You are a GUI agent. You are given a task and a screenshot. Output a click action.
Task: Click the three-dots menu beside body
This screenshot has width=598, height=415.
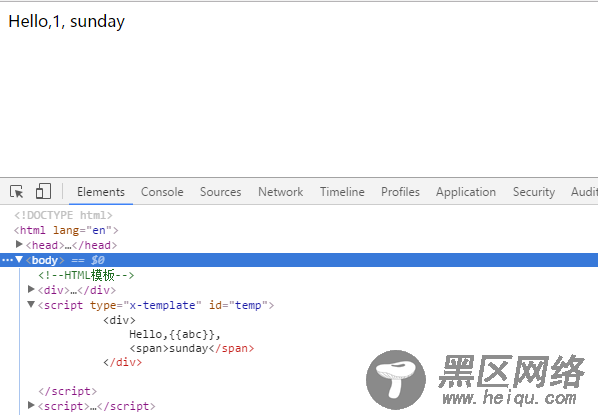click(x=7, y=260)
